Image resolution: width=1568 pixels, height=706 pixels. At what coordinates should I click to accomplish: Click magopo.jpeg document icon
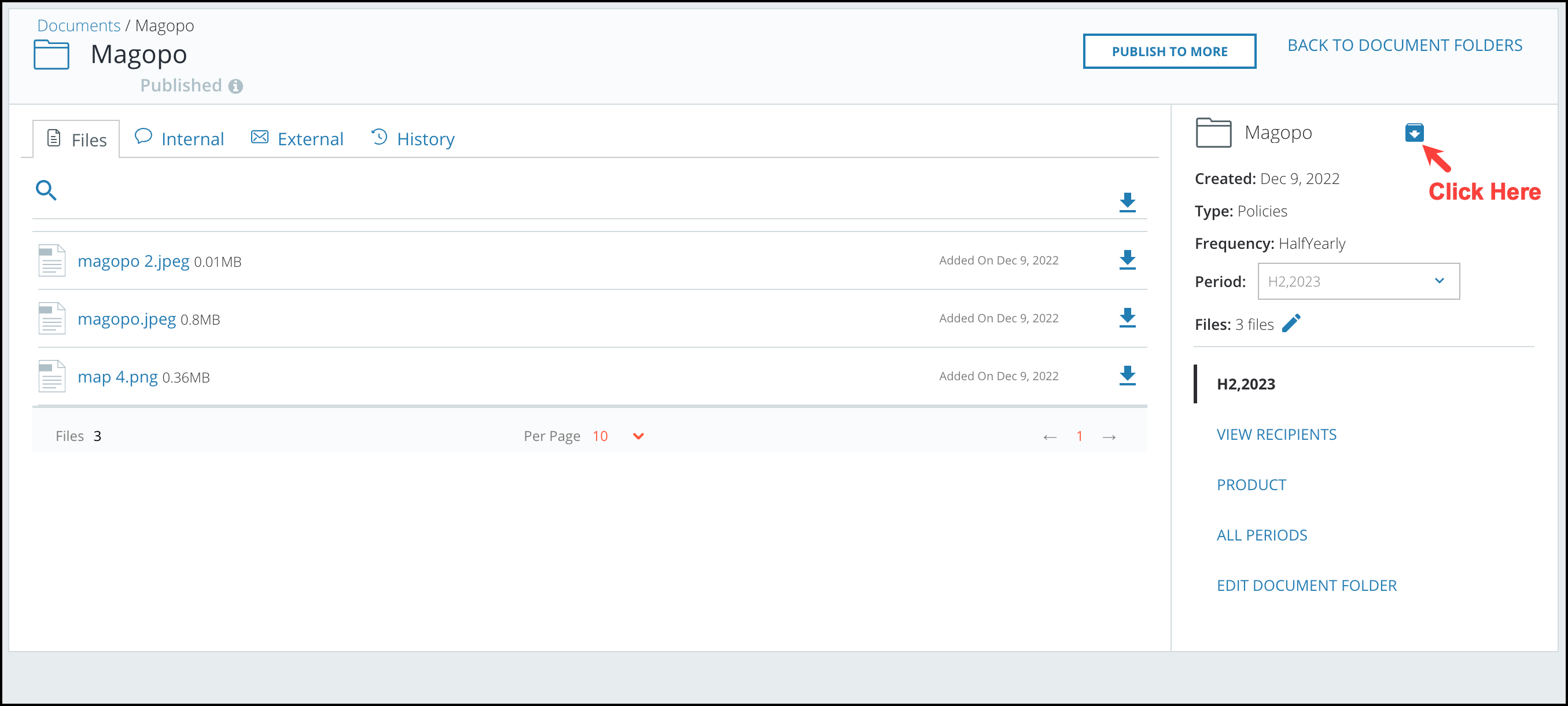51,318
